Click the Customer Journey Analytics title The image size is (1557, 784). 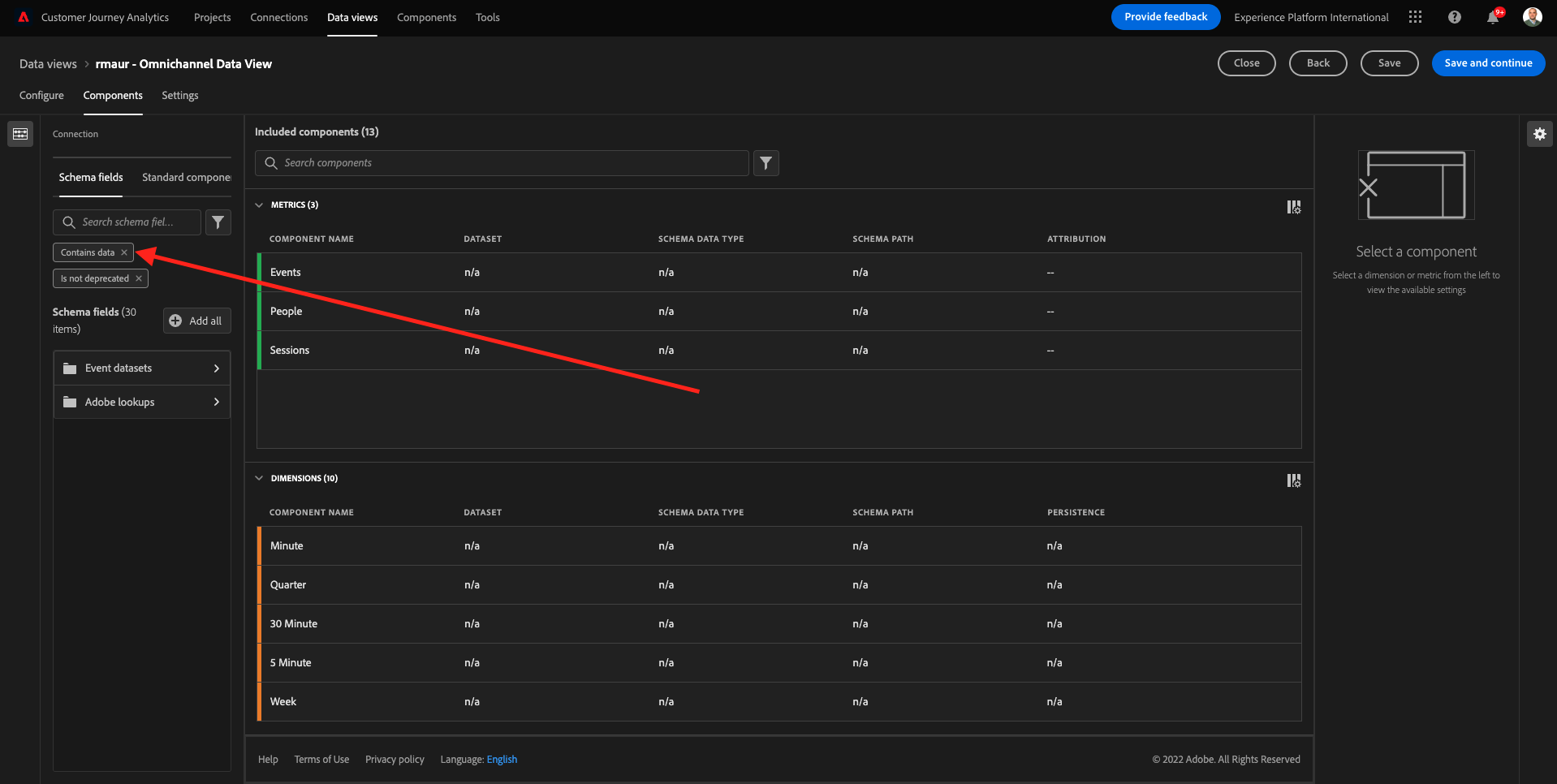105,17
